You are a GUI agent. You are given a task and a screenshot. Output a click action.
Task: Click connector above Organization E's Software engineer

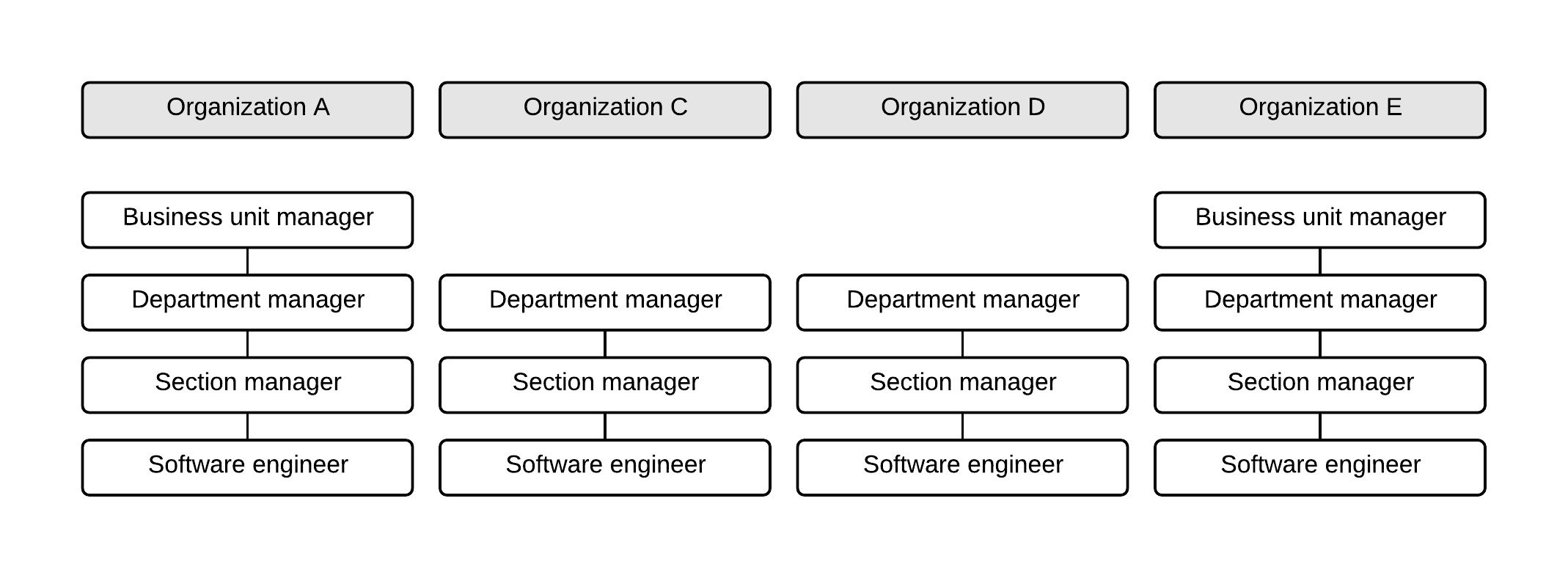tap(1320, 426)
